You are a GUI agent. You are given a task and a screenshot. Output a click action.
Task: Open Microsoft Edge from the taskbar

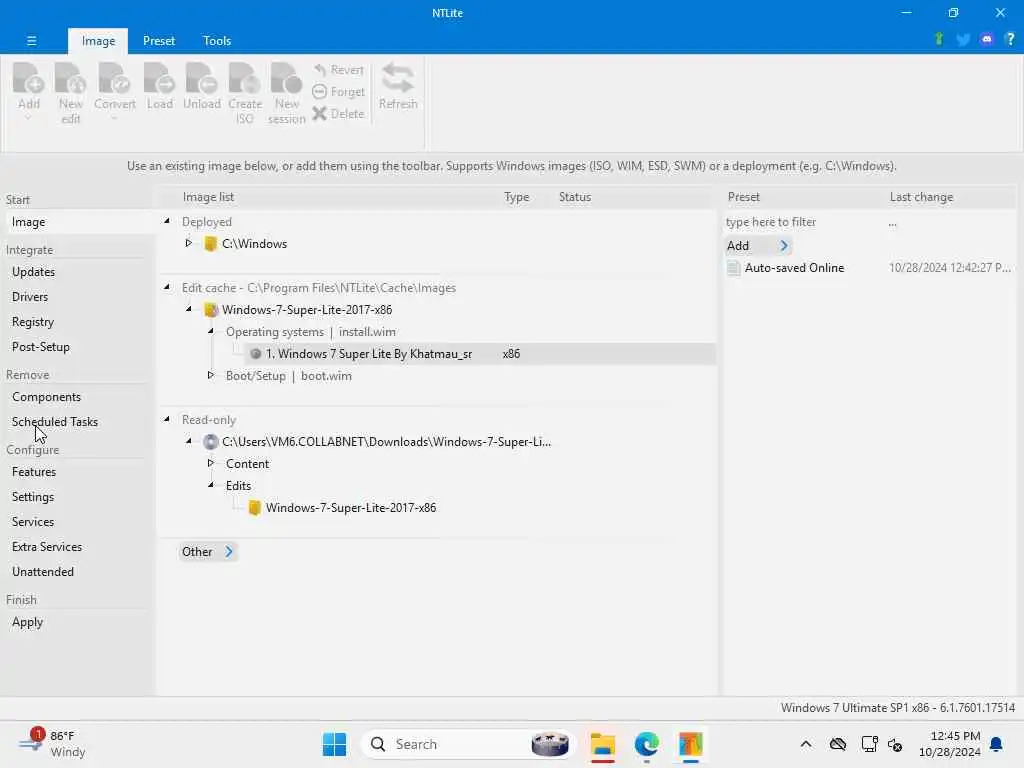[x=647, y=744]
